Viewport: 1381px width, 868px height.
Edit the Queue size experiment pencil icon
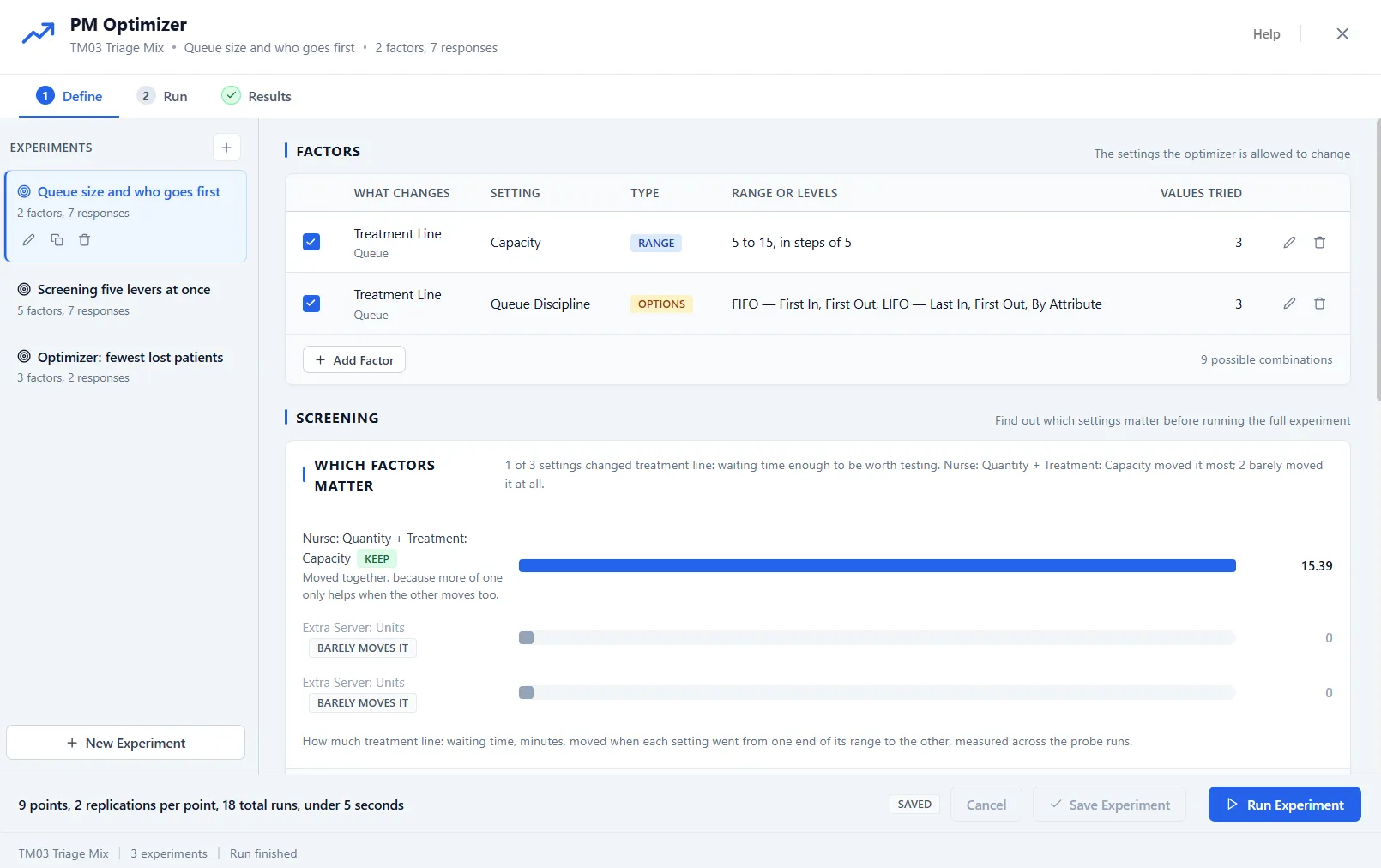click(28, 240)
